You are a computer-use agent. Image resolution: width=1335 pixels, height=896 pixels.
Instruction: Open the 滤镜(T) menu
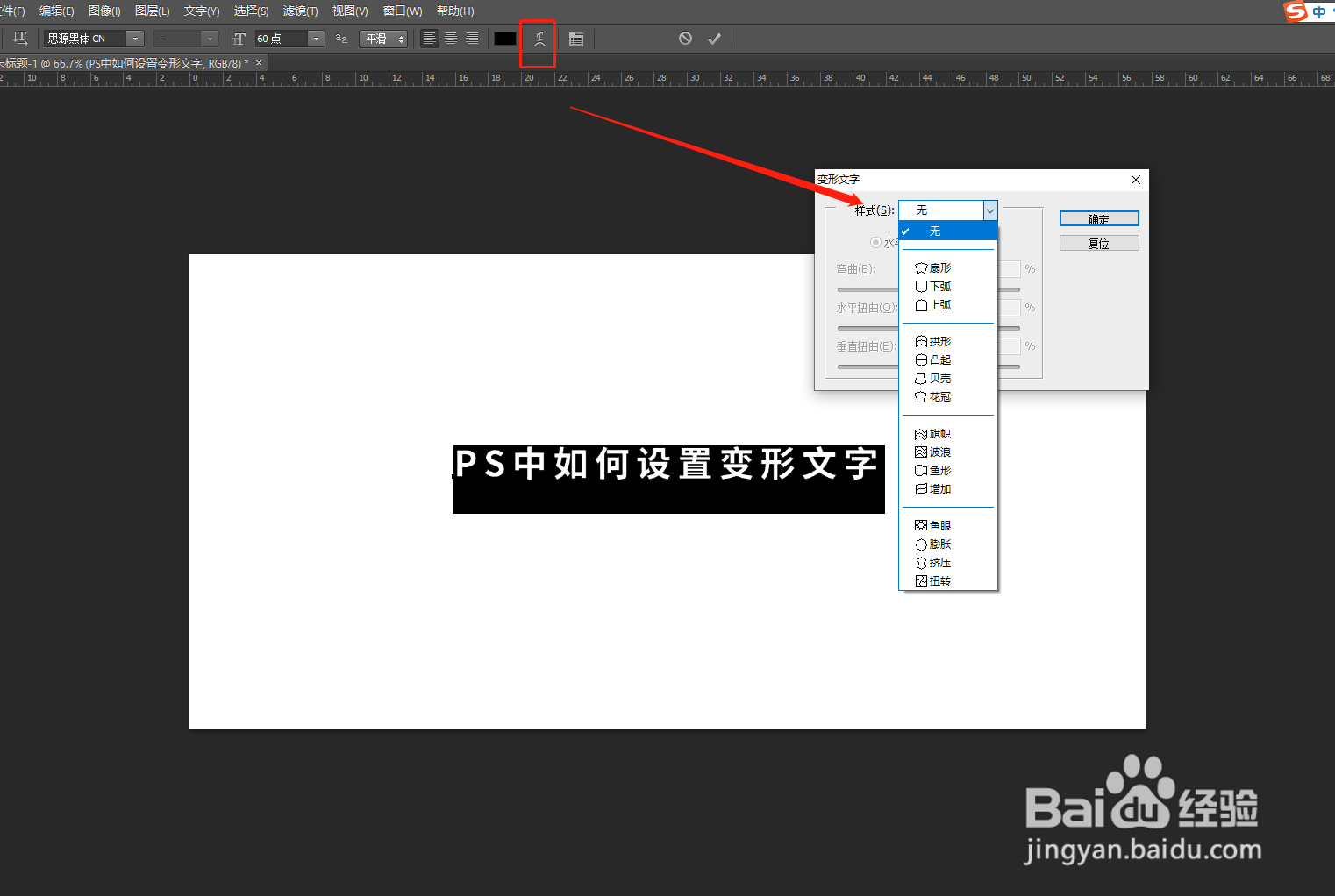(x=301, y=11)
